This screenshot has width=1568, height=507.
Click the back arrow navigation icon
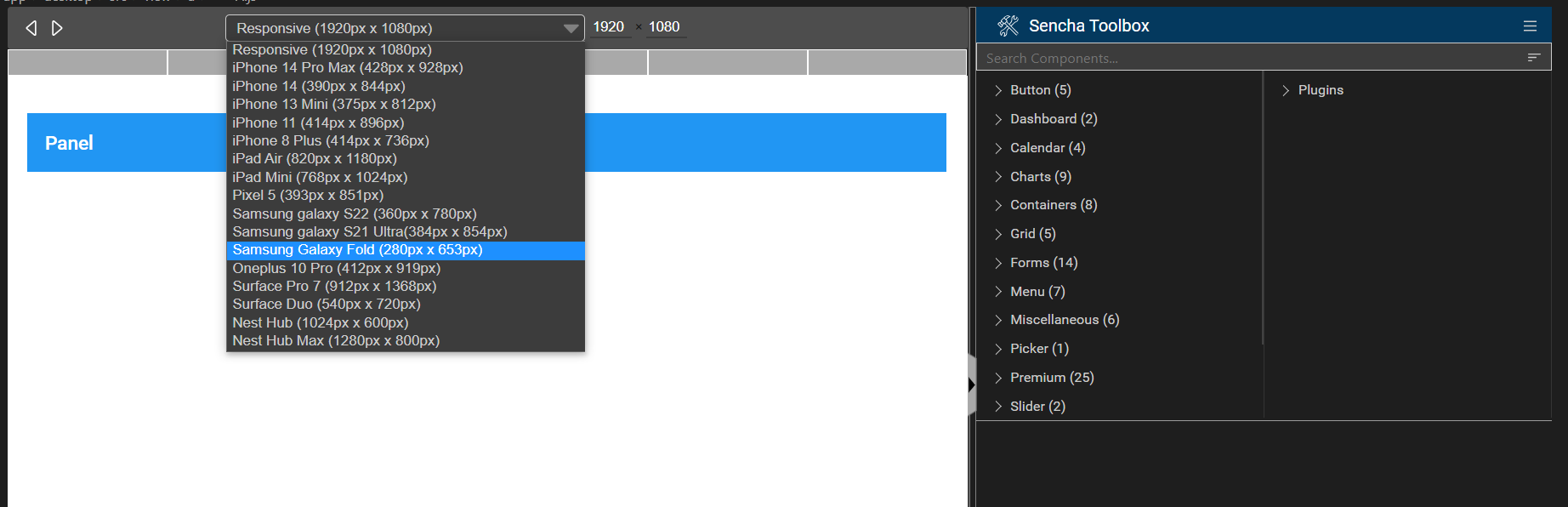(31, 28)
